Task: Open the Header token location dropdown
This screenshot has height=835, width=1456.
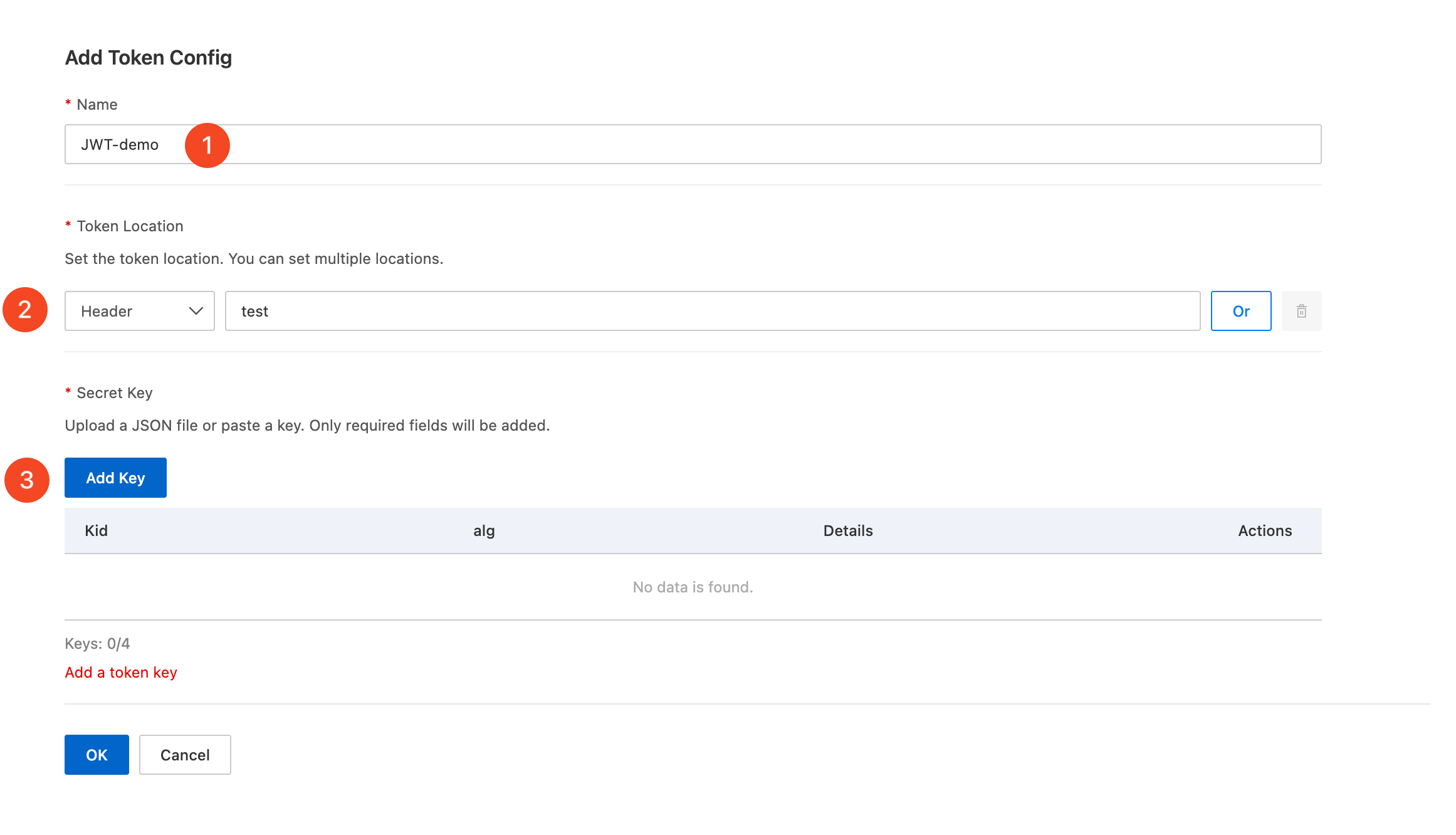Action: tap(139, 311)
